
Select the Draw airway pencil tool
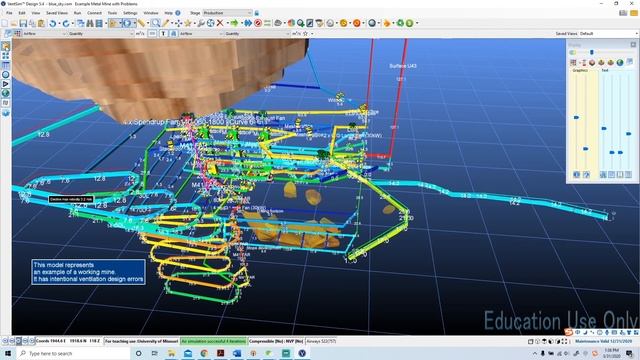[166, 23]
